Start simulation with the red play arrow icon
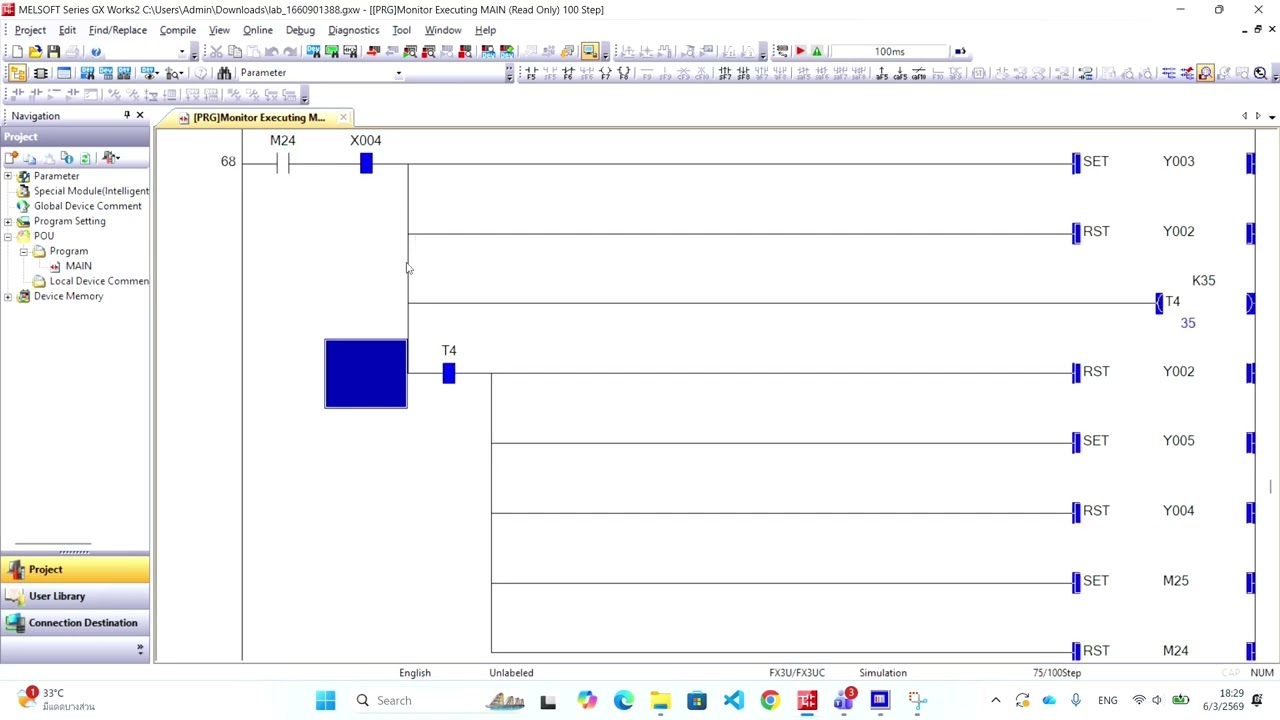1280x720 pixels. click(x=800, y=51)
